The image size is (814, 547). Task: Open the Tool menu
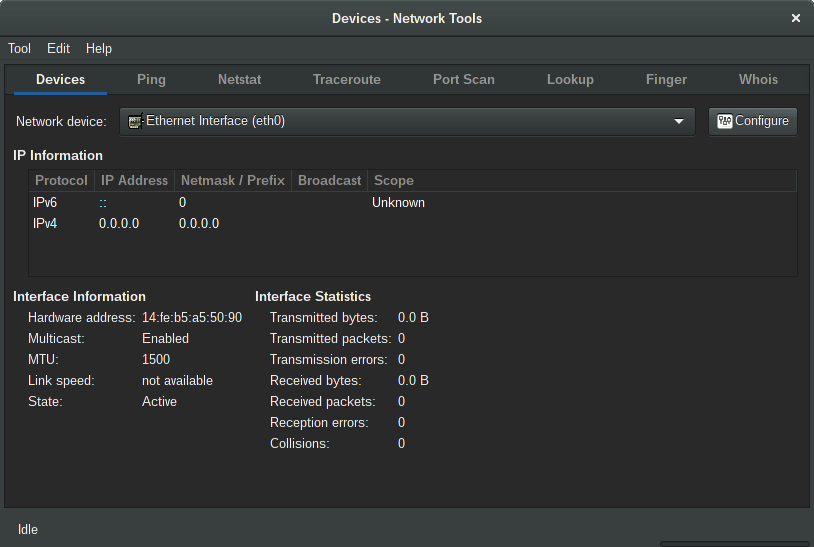click(19, 48)
